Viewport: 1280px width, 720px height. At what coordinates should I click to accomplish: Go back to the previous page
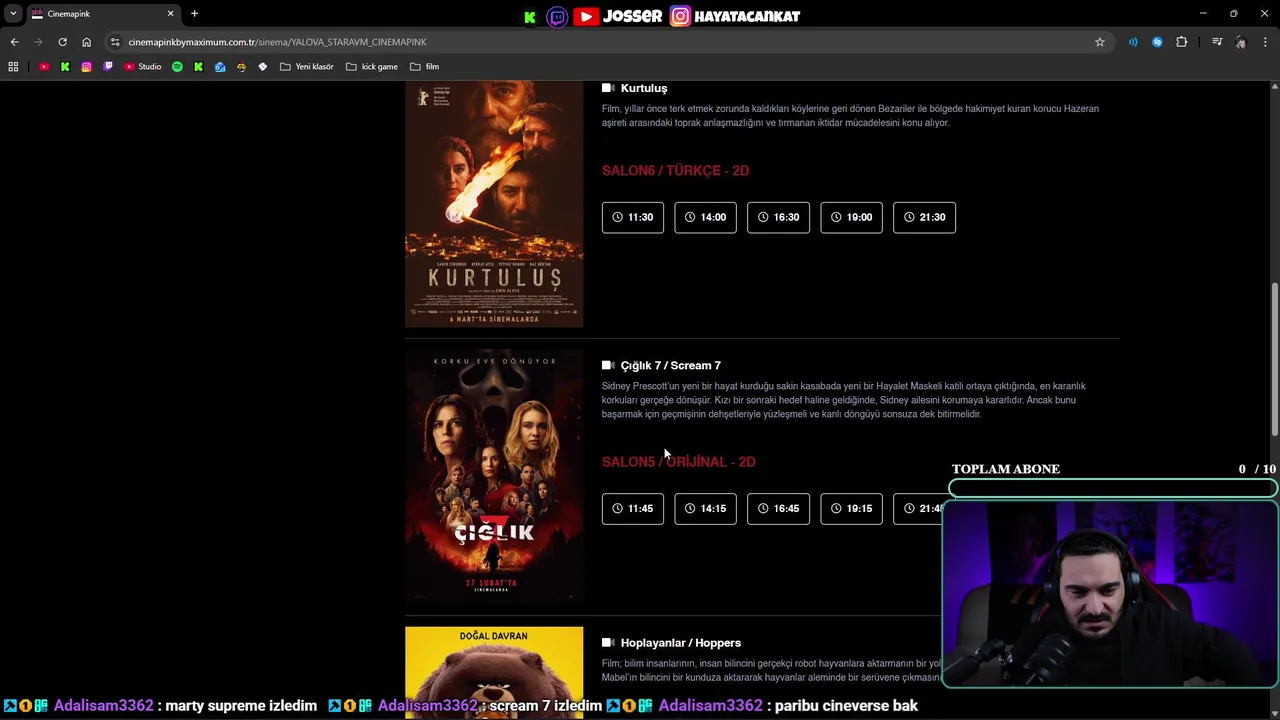pos(14,42)
